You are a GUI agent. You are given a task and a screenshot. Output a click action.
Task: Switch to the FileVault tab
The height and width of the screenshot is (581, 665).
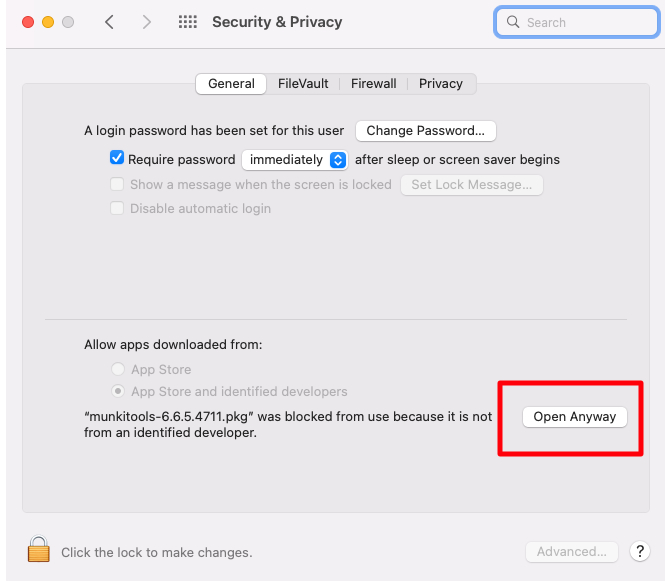[x=303, y=84]
